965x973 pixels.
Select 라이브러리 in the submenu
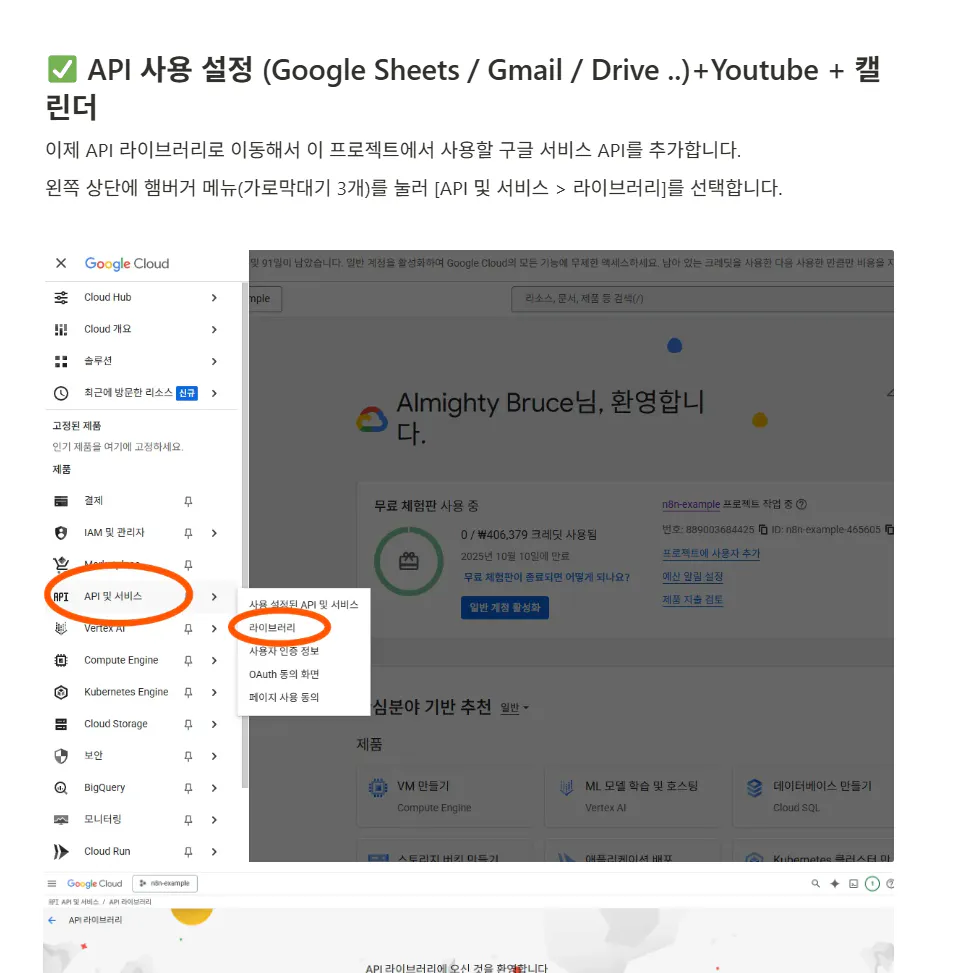click(x=272, y=628)
